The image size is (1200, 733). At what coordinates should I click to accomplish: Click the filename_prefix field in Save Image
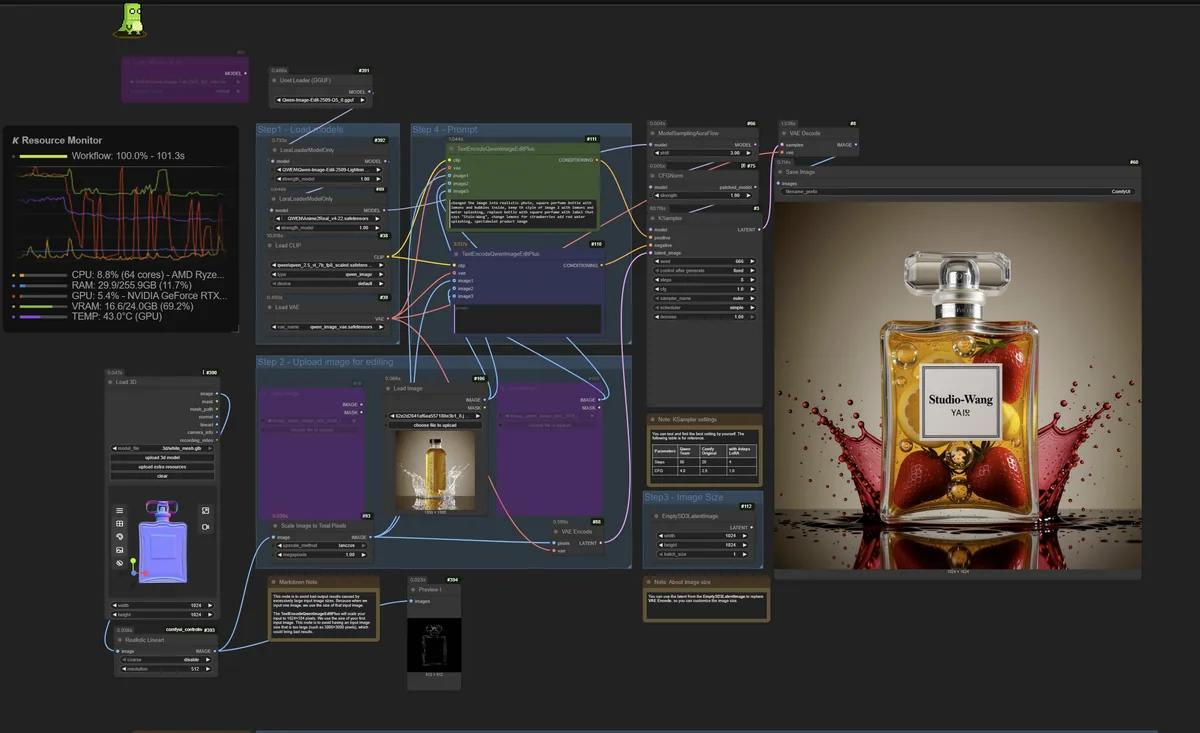[957, 191]
